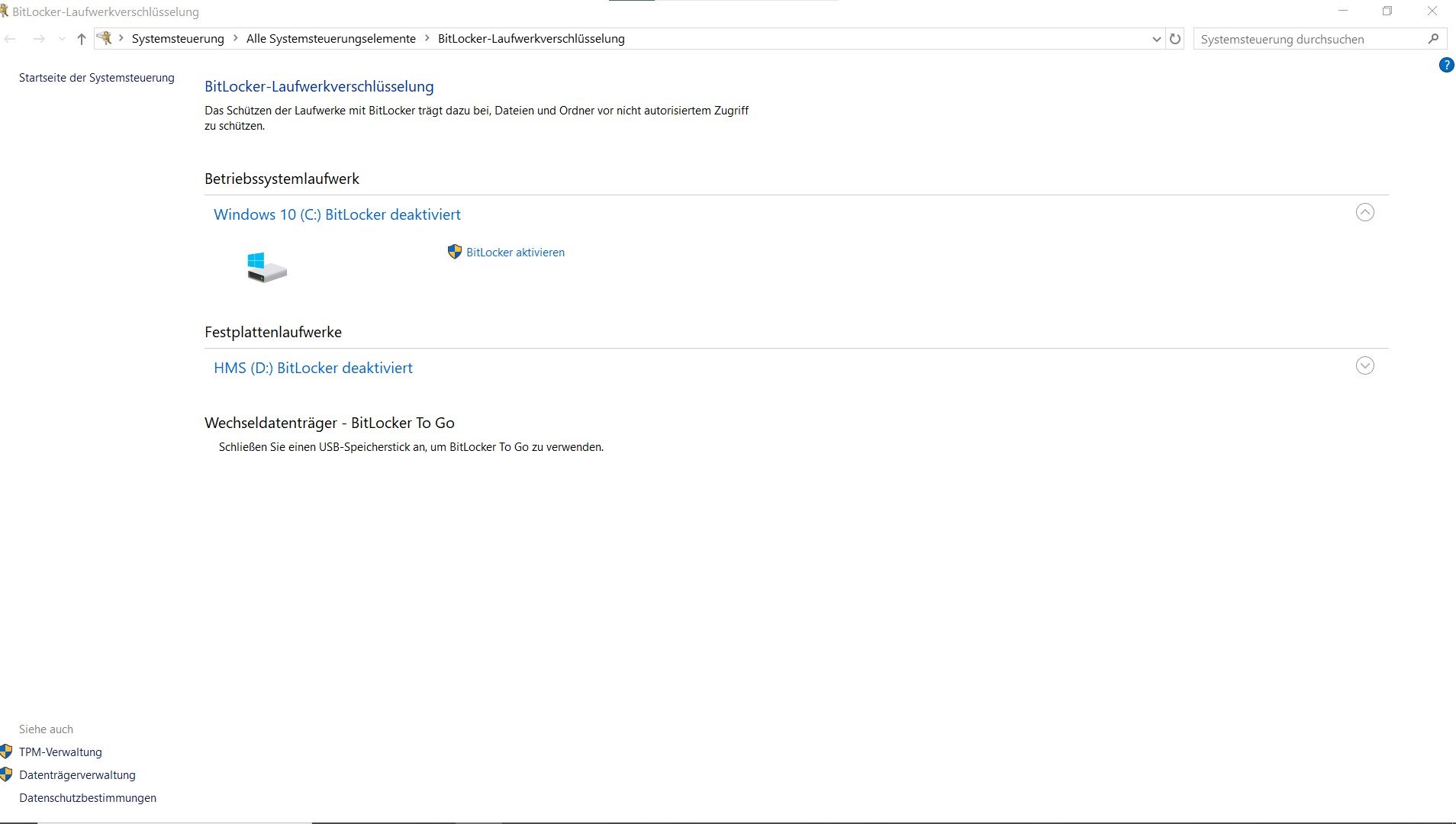Click the BitLocker keys icon in address bar
This screenshot has width=1456, height=824.
105,38
